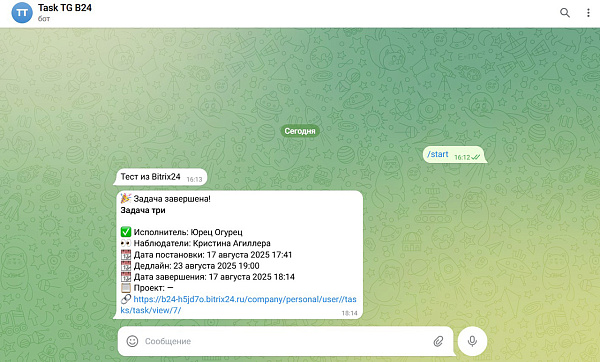Open the emoji picker smiley icon

click(132, 341)
